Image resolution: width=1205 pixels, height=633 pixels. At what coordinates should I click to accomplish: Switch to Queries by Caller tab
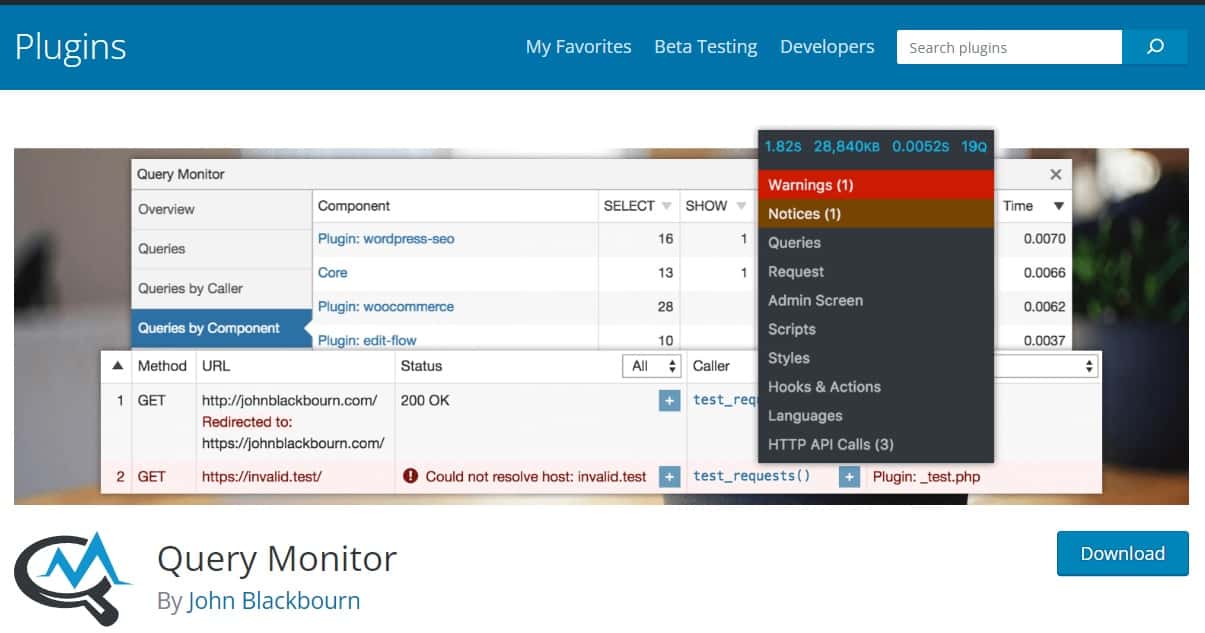click(x=190, y=288)
